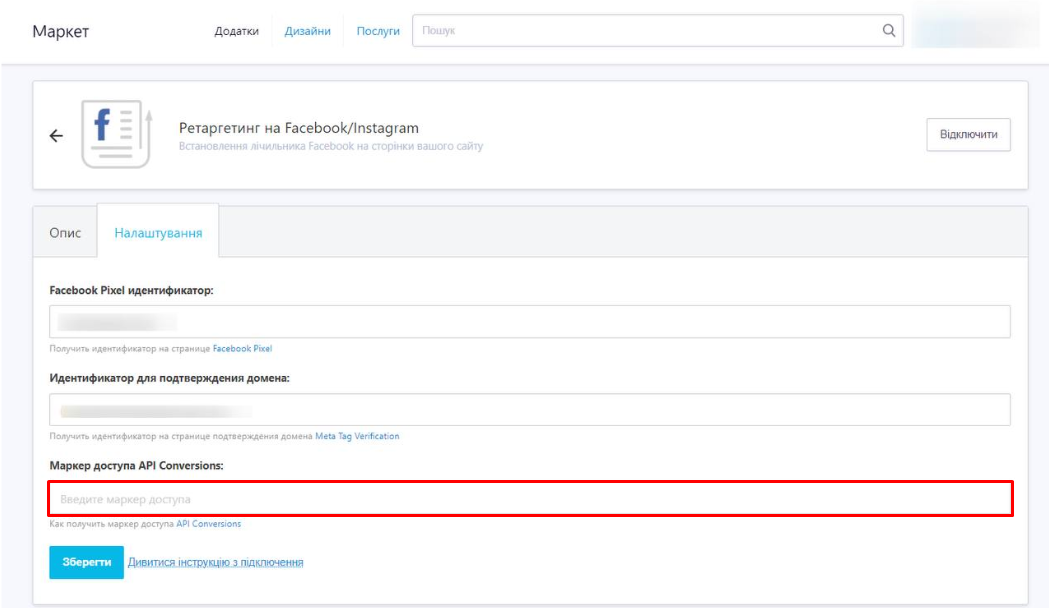
Task: Open the Дизайни menu item
Action: (x=307, y=31)
